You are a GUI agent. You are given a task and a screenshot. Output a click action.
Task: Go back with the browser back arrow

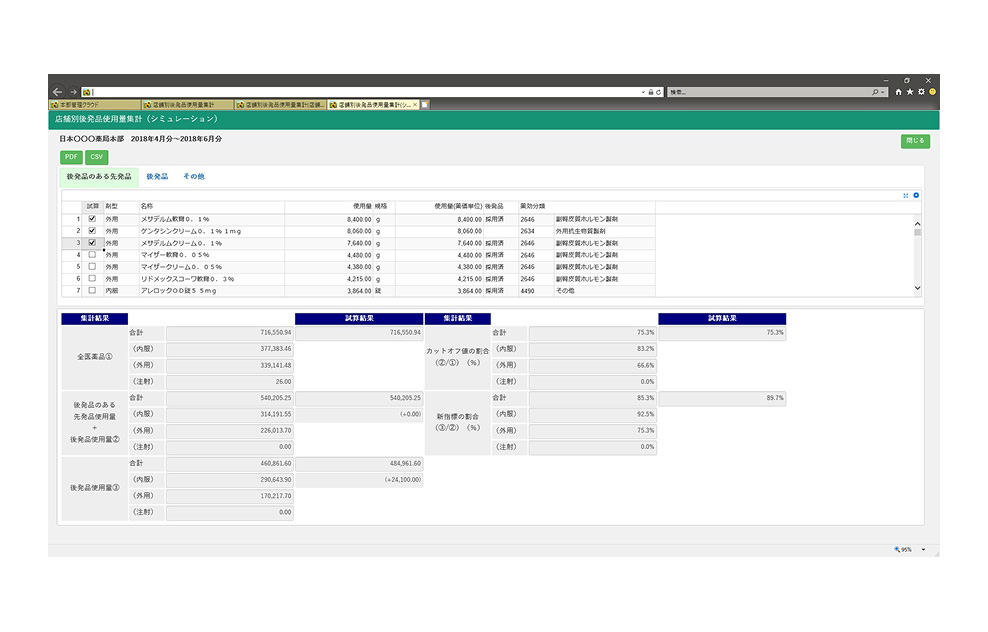coord(57,91)
